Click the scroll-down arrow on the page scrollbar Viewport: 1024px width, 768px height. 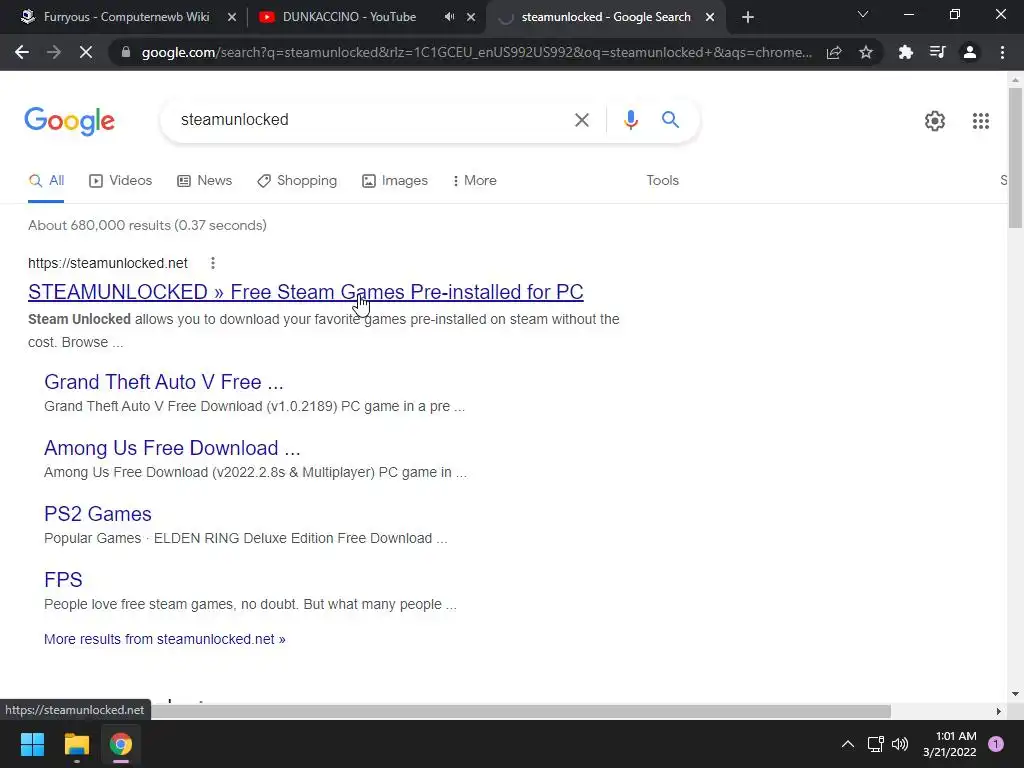tap(1015, 694)
